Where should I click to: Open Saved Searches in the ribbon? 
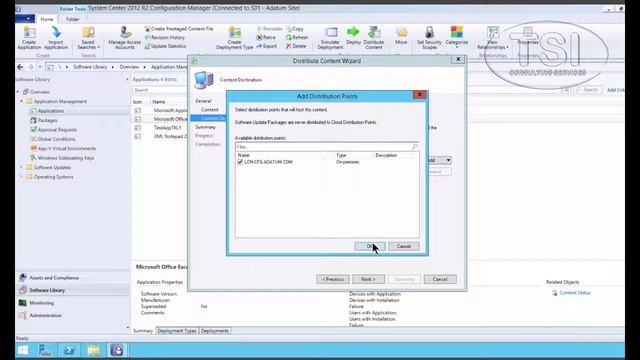point(88,38)
